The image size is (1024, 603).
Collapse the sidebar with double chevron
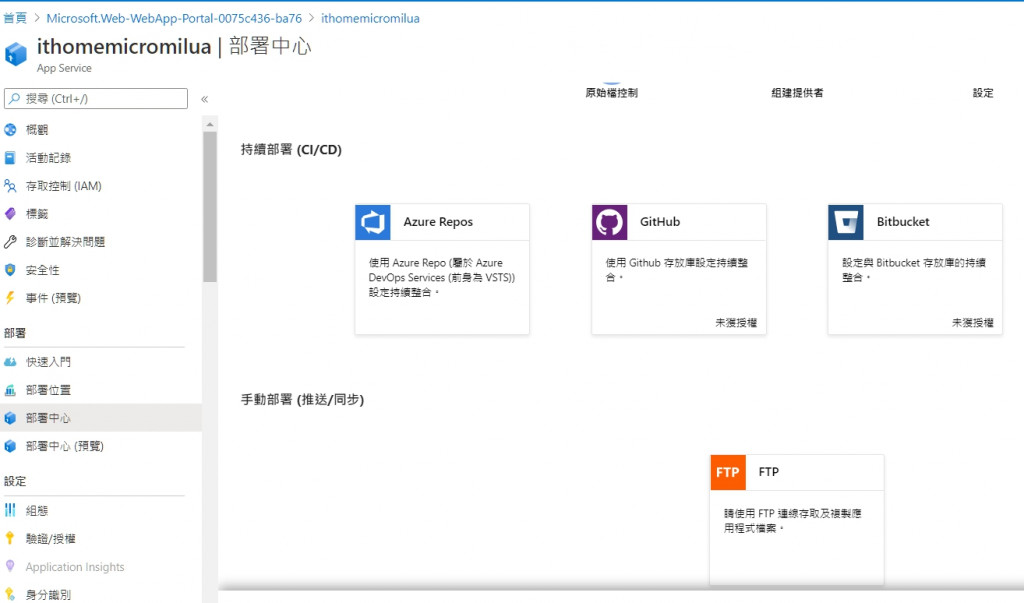point(204,99)
